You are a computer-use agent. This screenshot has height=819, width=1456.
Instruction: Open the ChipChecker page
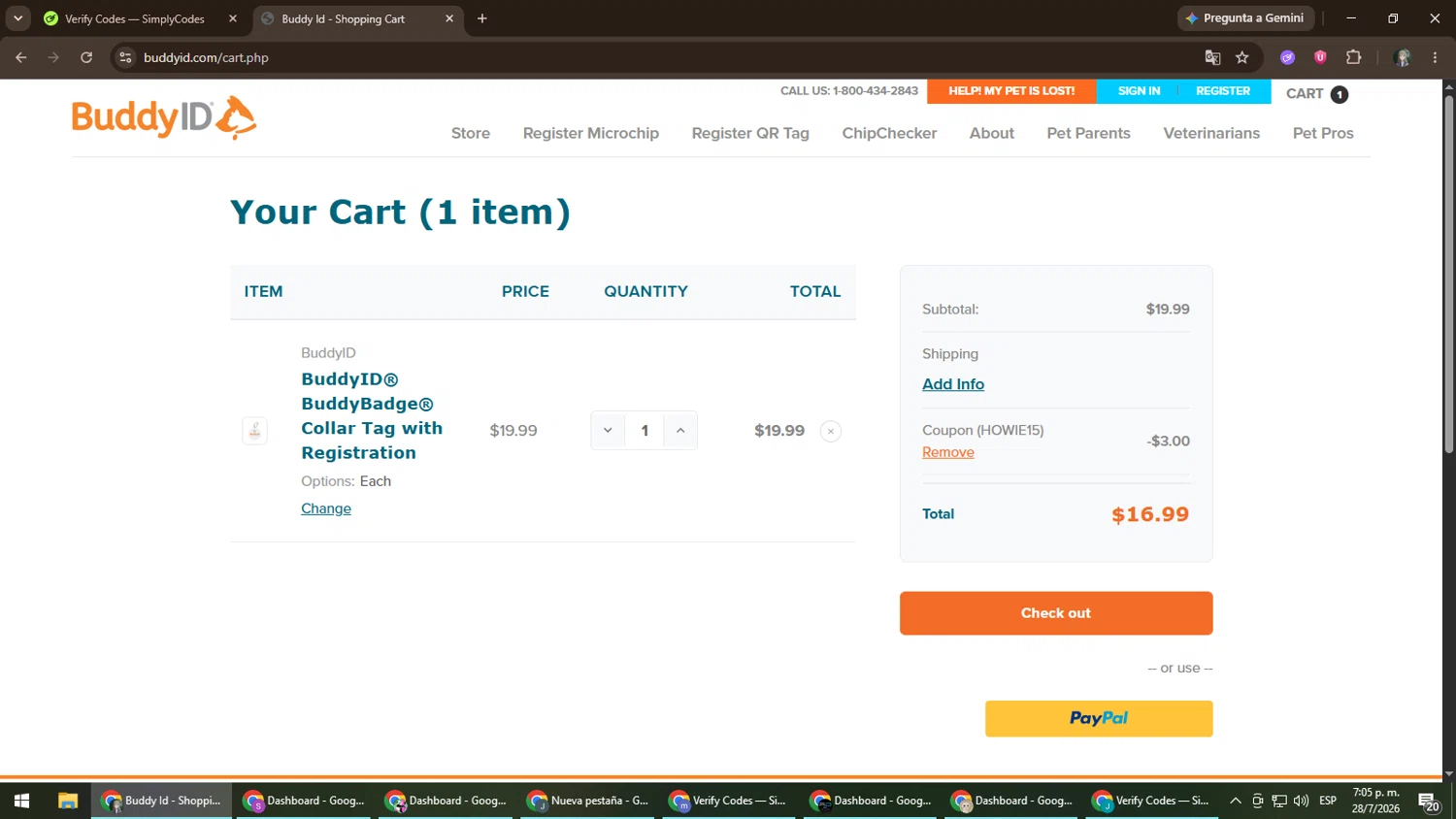(x=889, y=133)
